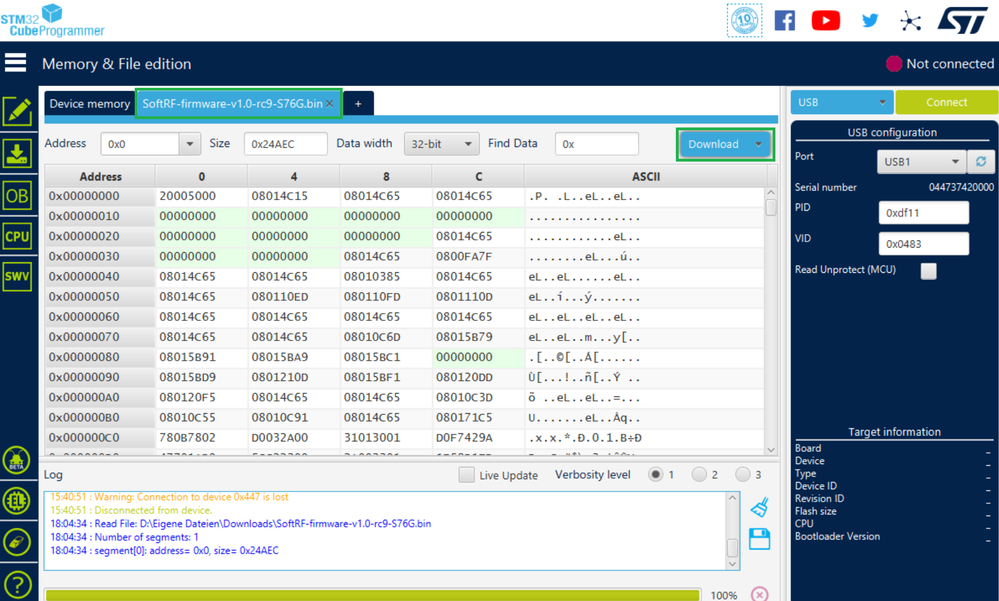This screenshot has height=601, width=999.
Task: Open the hamburger main menu
Action: [x=15, y=62]
